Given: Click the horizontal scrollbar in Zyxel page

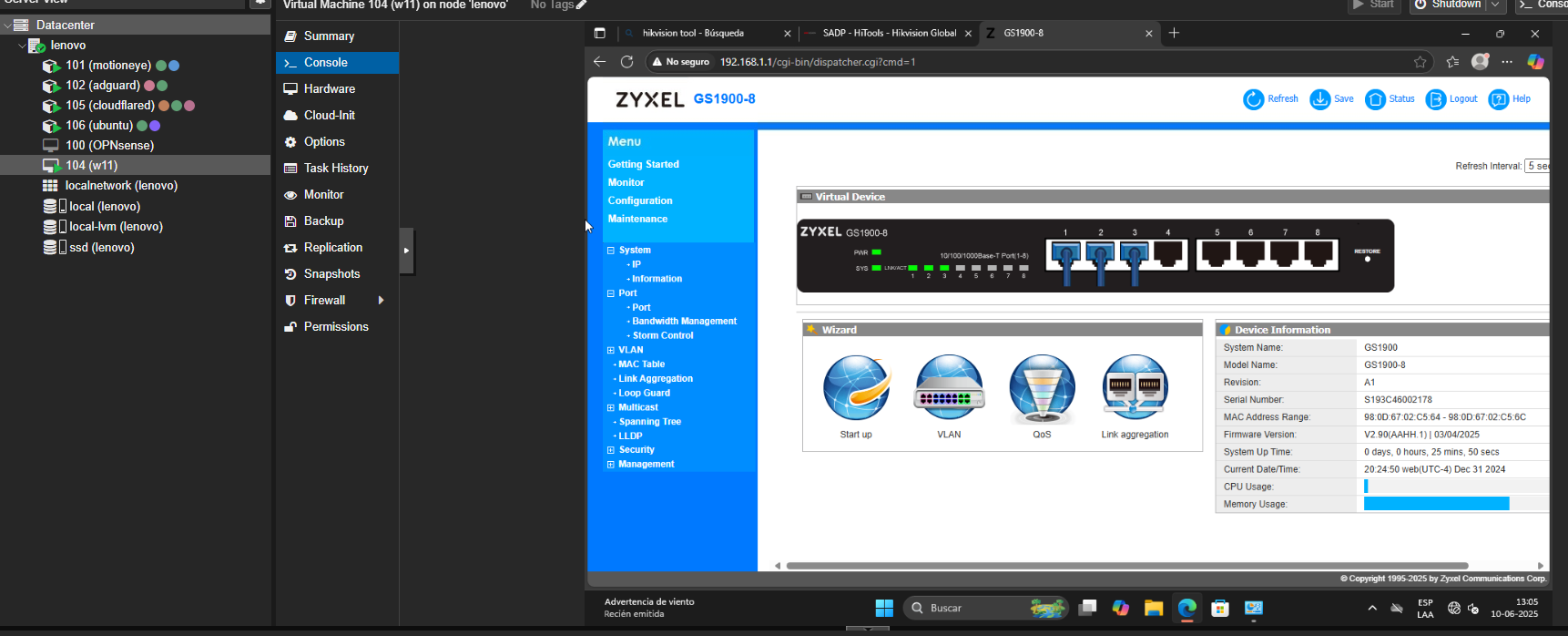Looking at the screenshot, I should point(1127,566).
